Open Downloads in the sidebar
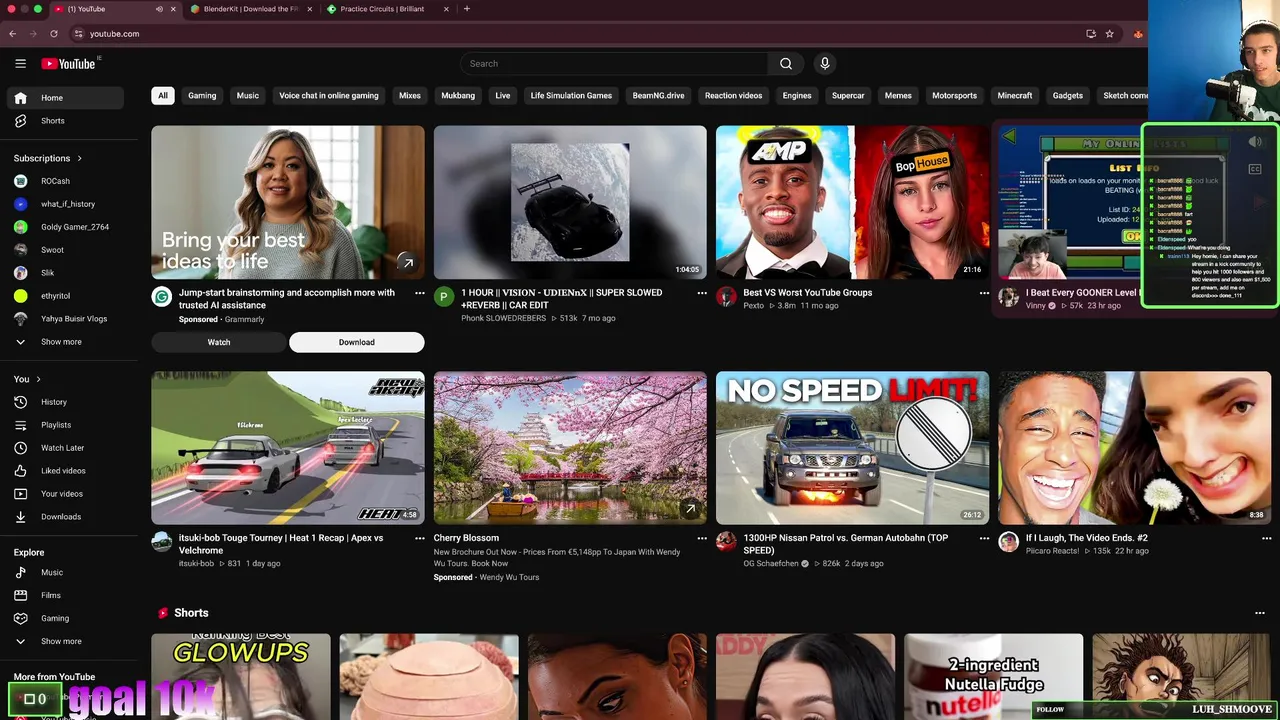The height and width of the screenshot is (720, 1280). (x=66, y=517)
